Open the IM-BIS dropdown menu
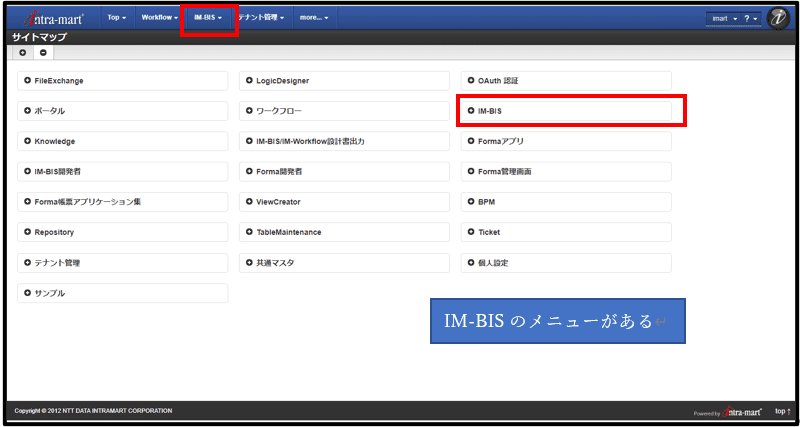This screenshot has width=800, height=427. tap(208, 17)
